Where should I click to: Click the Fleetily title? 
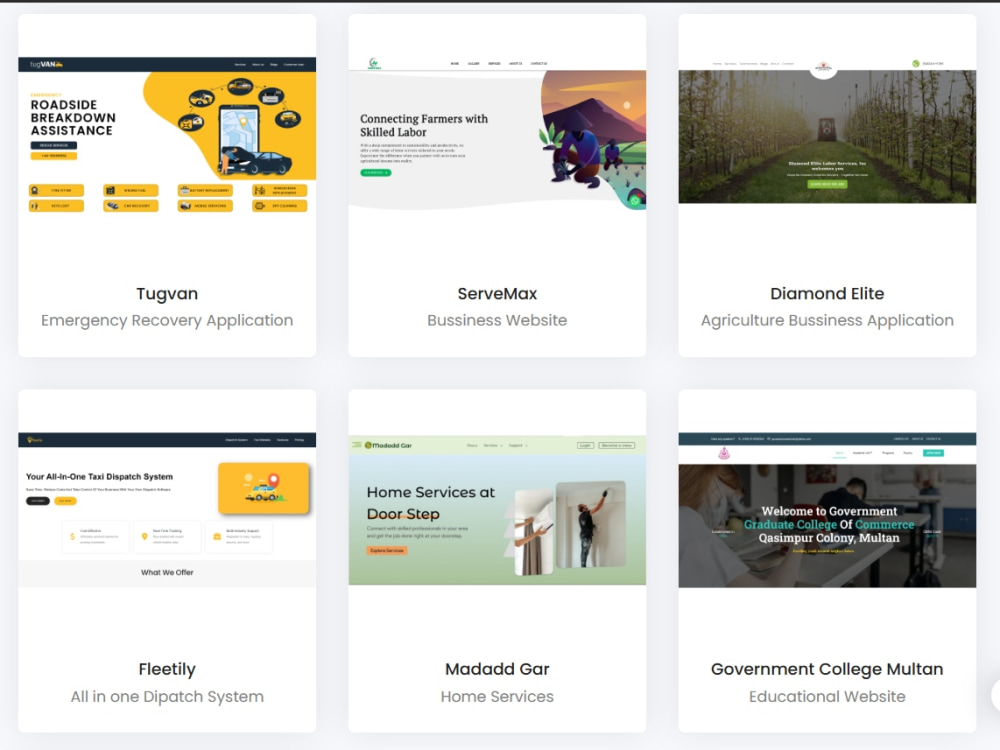point(167,670)
